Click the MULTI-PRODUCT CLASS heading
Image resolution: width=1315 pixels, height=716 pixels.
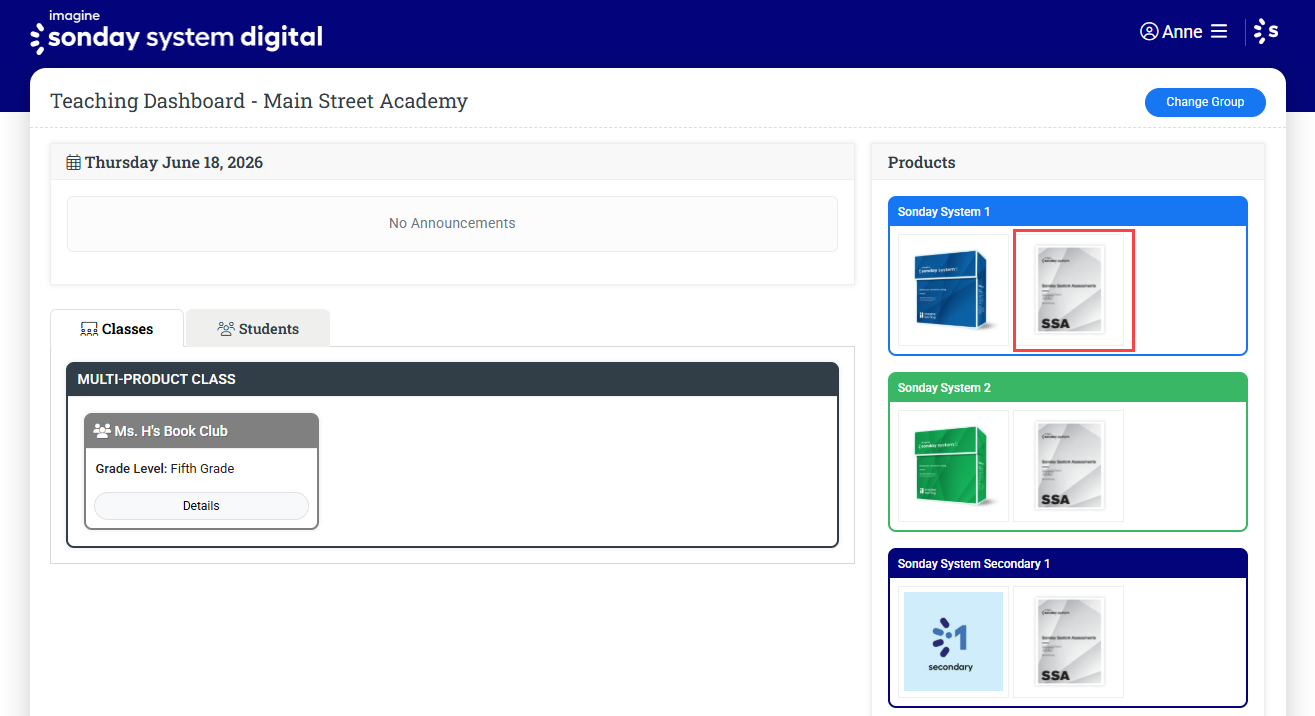click(x=156, y=379)
